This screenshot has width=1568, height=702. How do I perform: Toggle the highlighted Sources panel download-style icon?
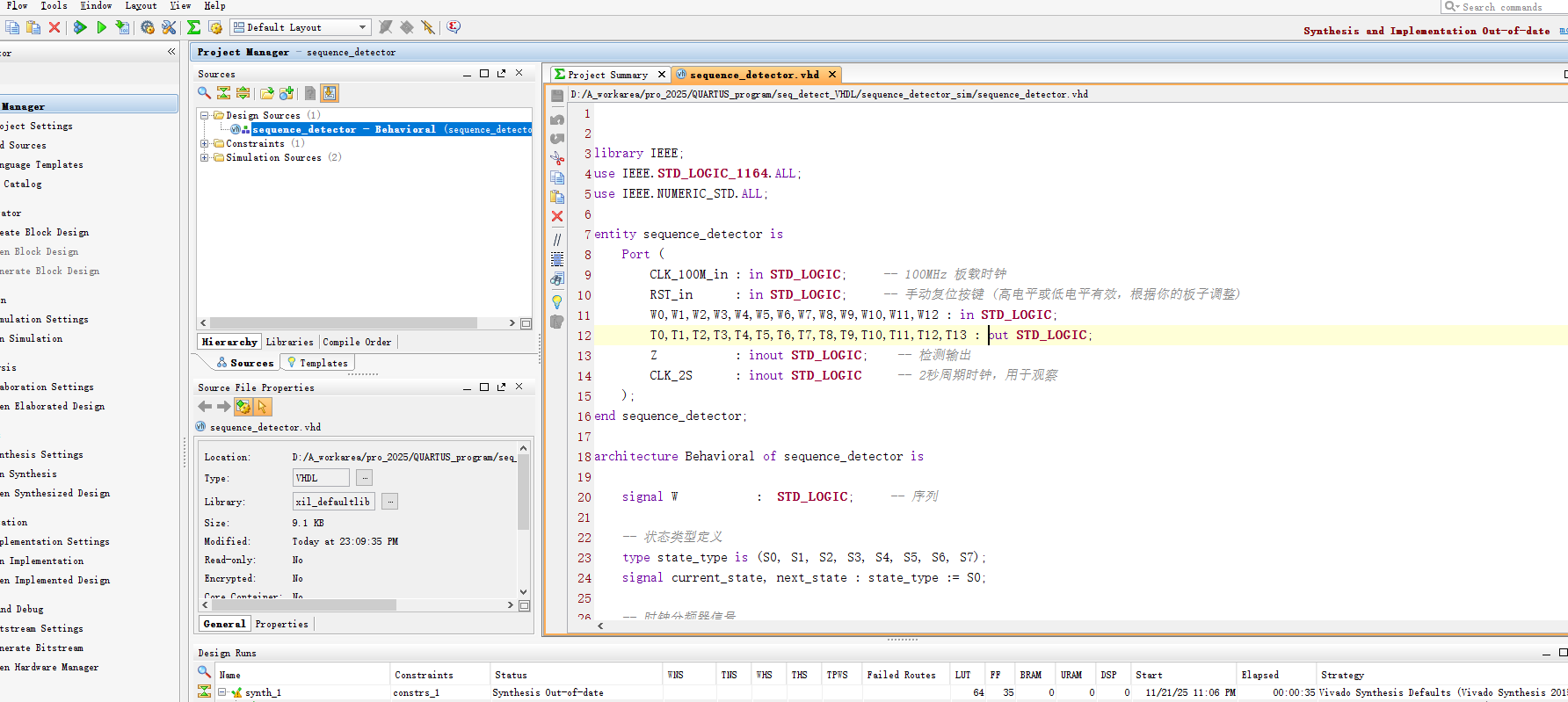click(x=330, y=93)
